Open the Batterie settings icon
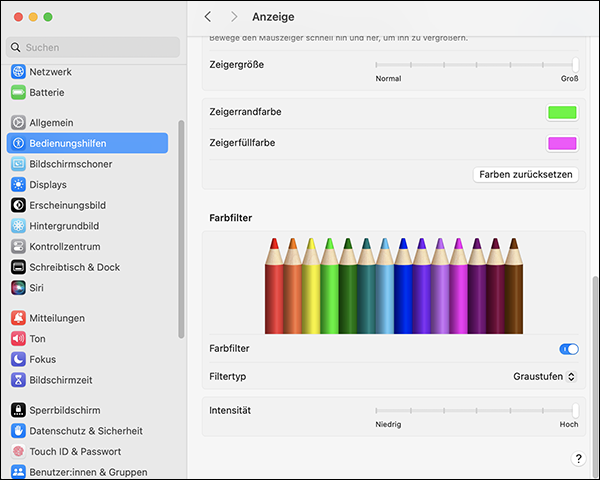Screen dimensions: 600x480 click(x=18, y=92)
